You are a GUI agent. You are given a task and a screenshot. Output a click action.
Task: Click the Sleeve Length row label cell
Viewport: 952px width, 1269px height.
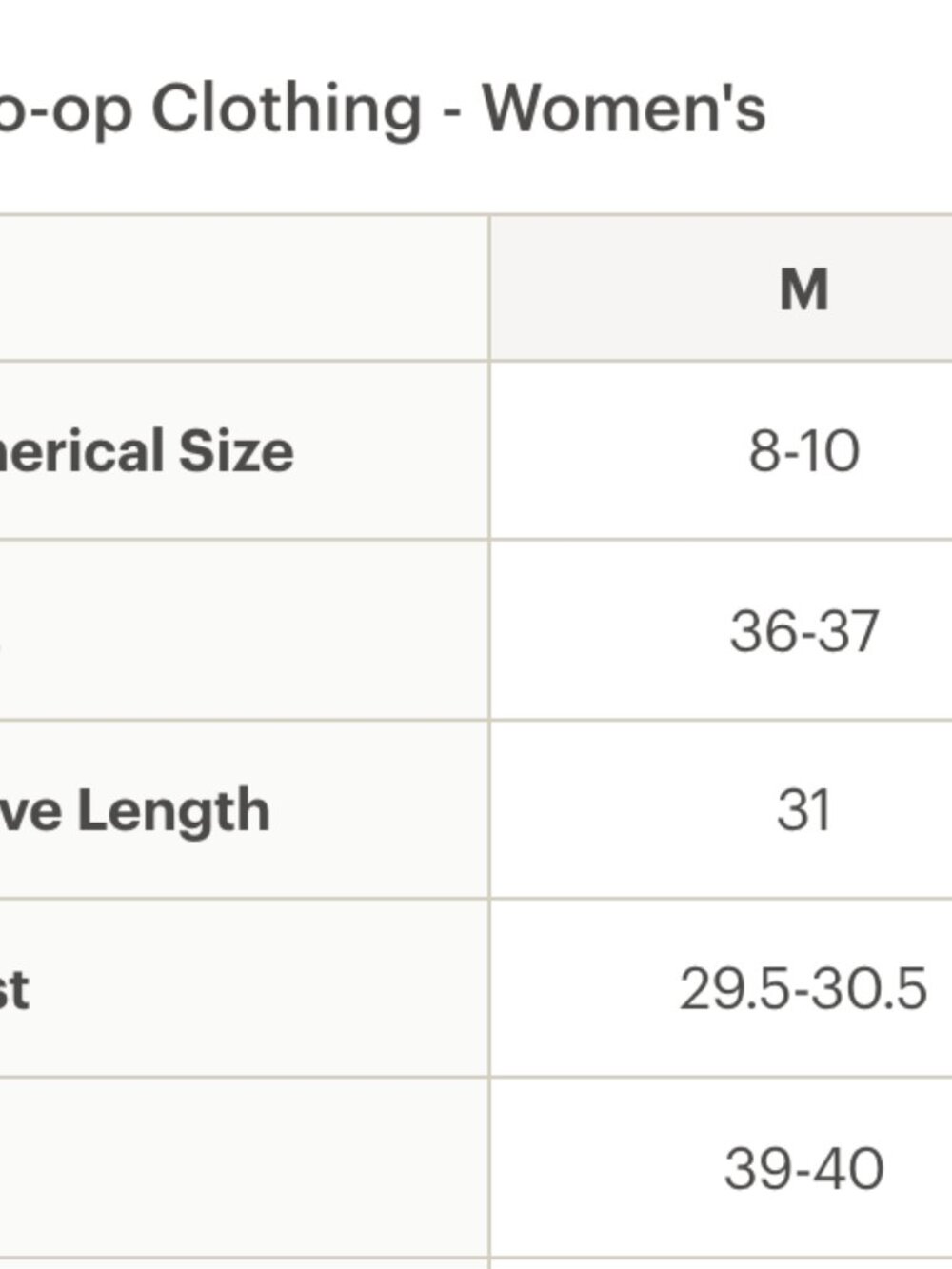(x=244, y=810)
